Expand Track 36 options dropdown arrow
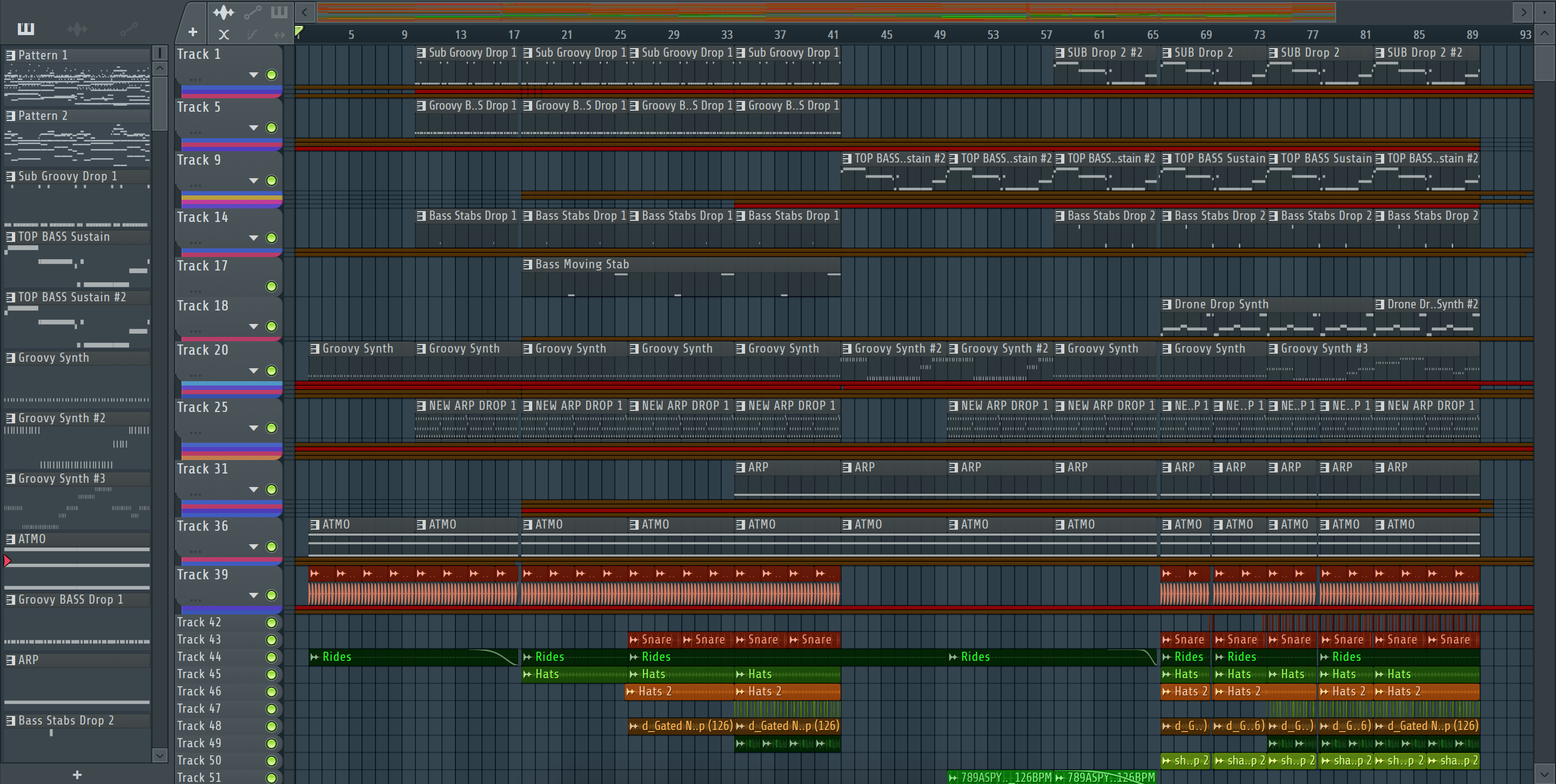This screenshot has height=784, width=1556. [x=254, y=547]
